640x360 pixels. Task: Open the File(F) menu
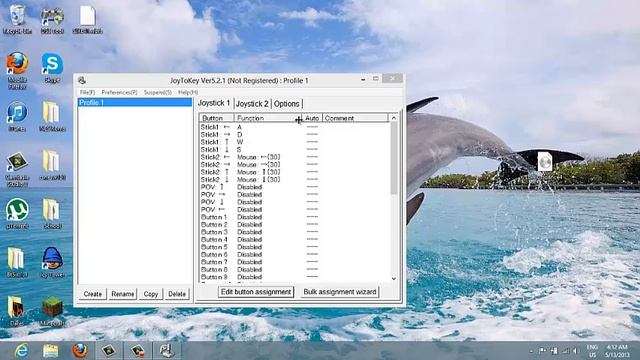87,93
